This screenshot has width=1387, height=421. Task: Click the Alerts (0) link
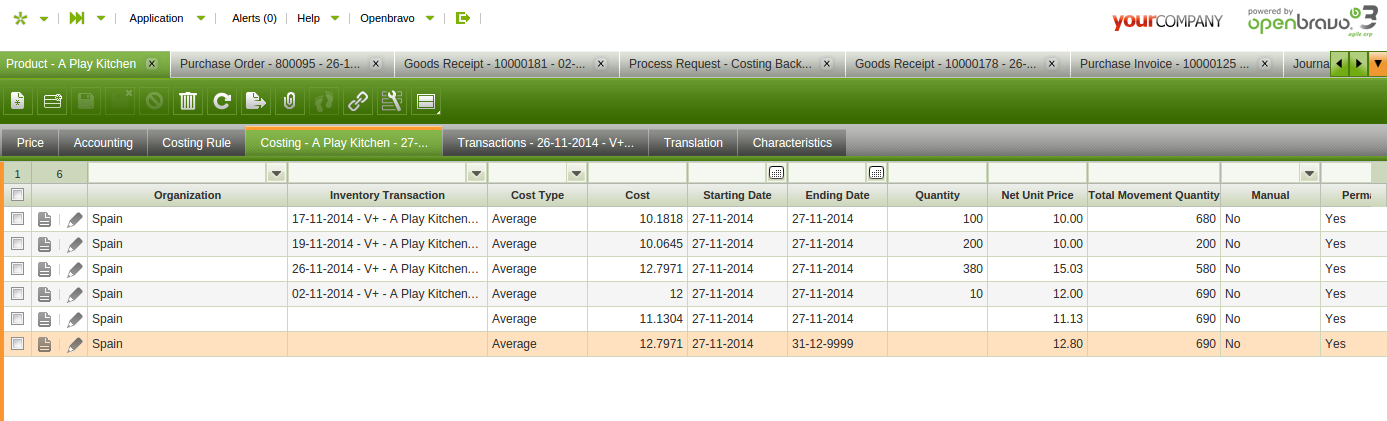click(254, 18)
